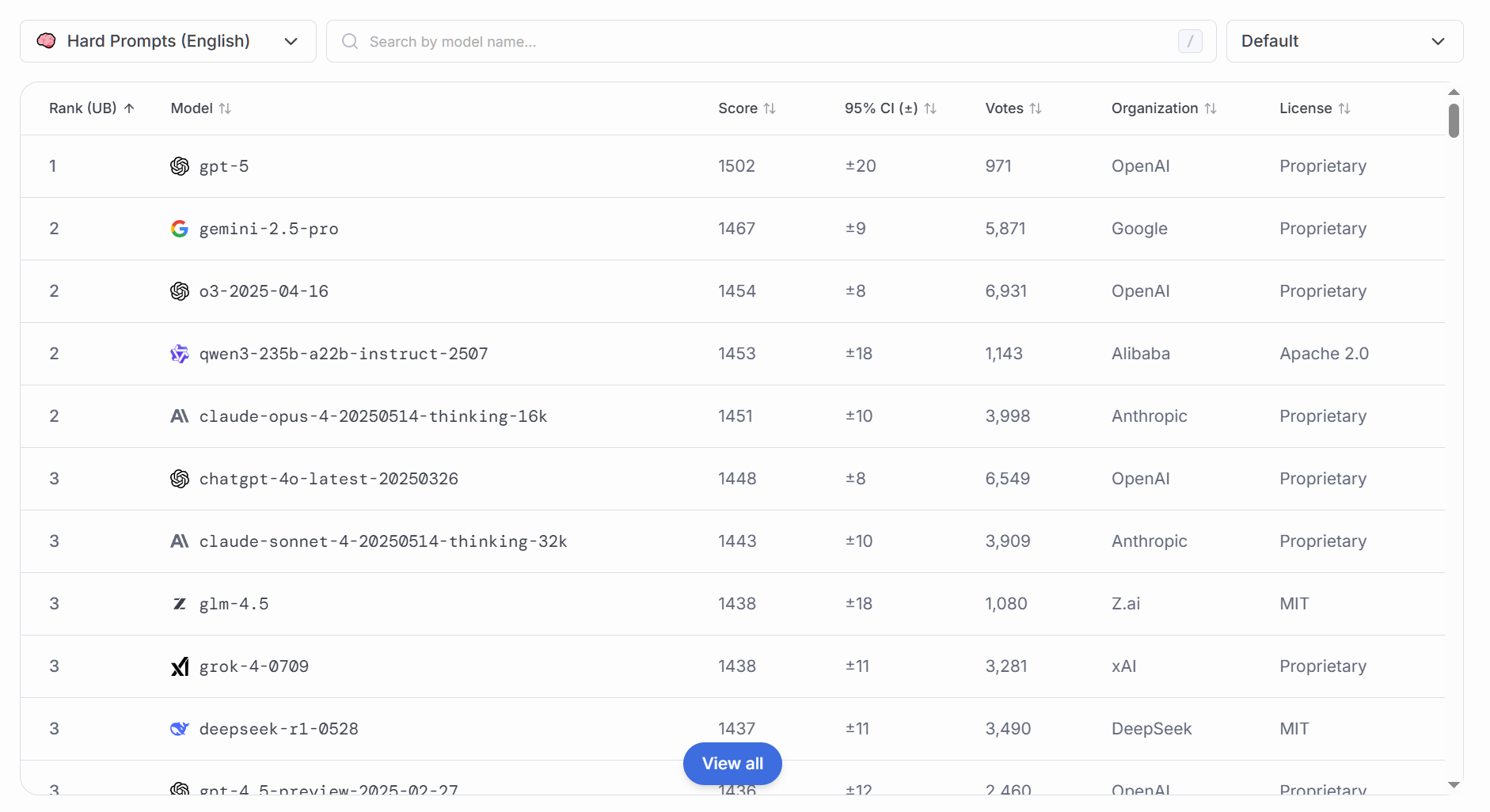Select the 3,281 votes cell
This screenshot has height=812, width=1490.
1006,666
